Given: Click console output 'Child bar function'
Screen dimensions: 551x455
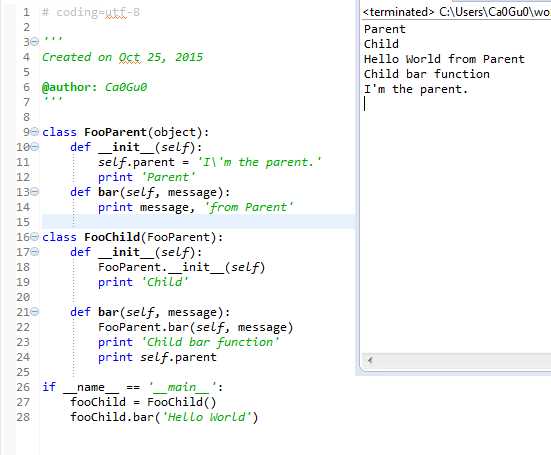Looking at the screenshot, I should tap(427, 74).
